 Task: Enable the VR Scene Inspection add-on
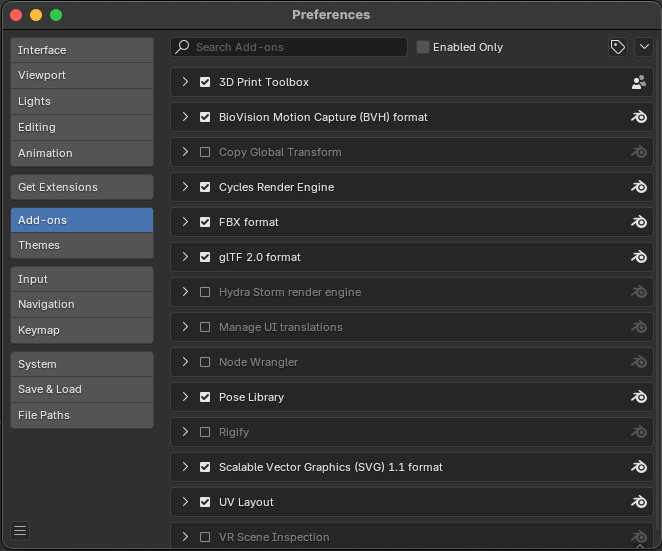coord(205,537)
